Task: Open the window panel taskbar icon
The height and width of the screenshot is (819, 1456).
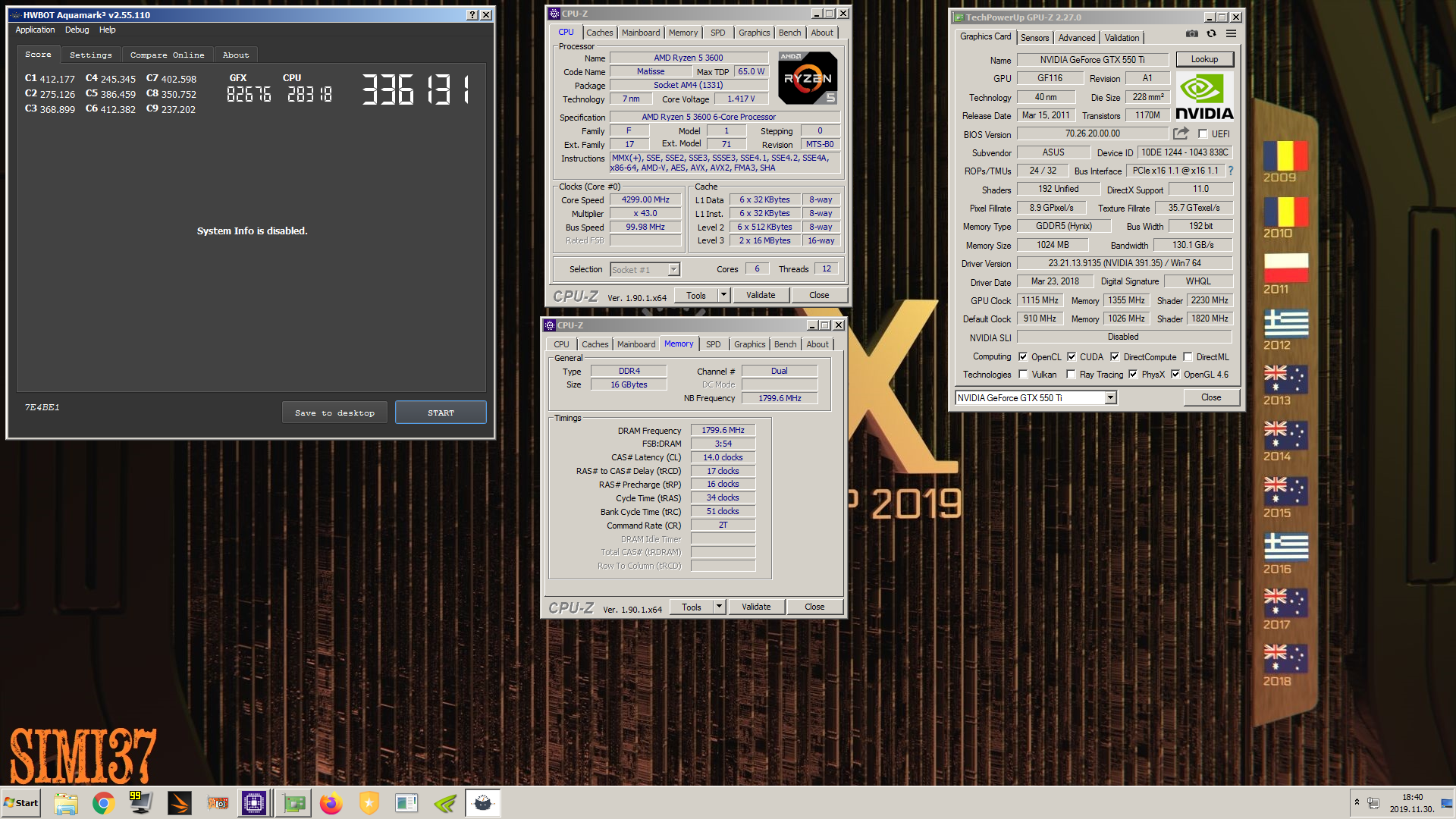Action: point(406,803)
